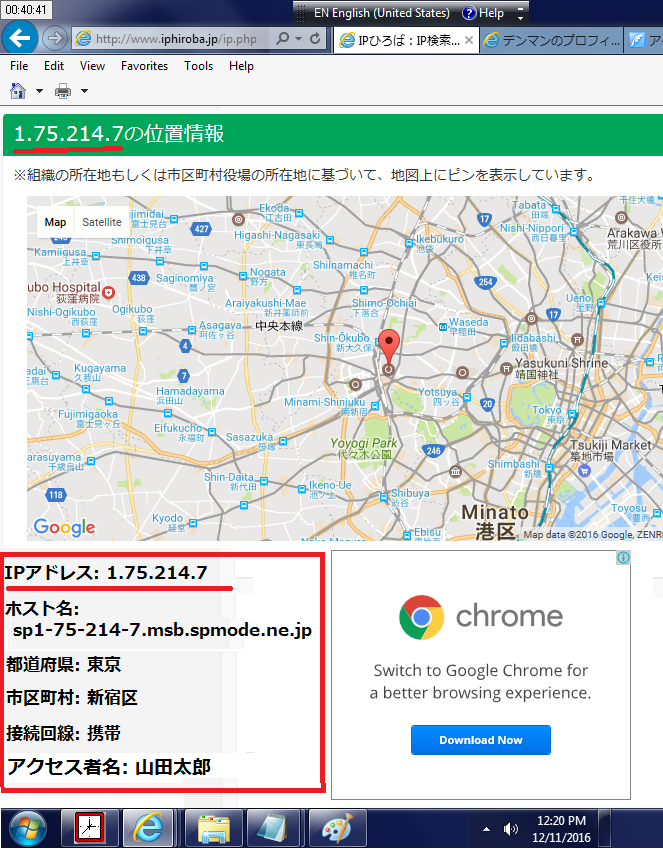Switch to the IPひろば tab
This screenshot has height=864, width=663.
coord(406,40)
